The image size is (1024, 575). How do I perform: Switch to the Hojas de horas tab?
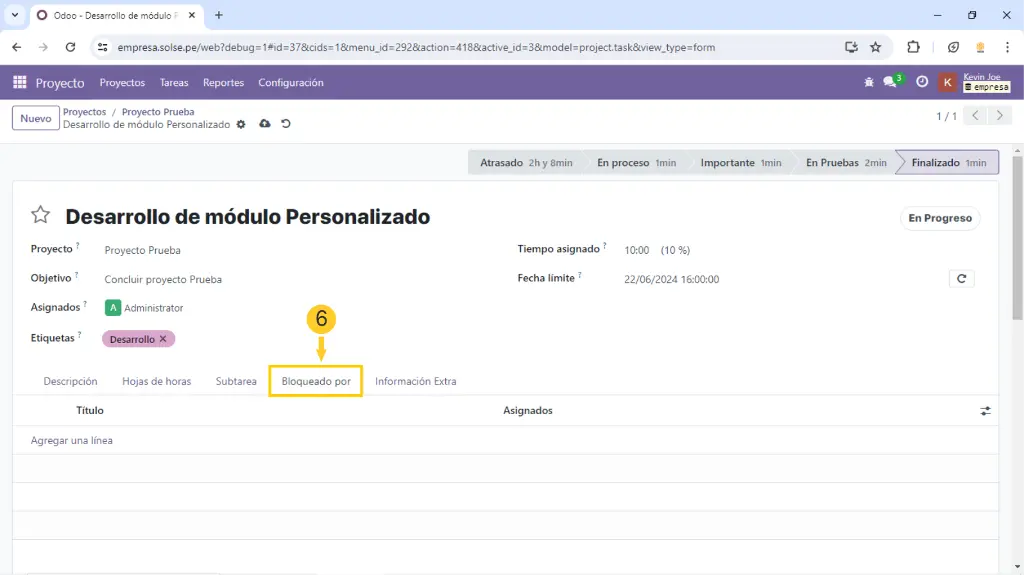tap(156, 381)
